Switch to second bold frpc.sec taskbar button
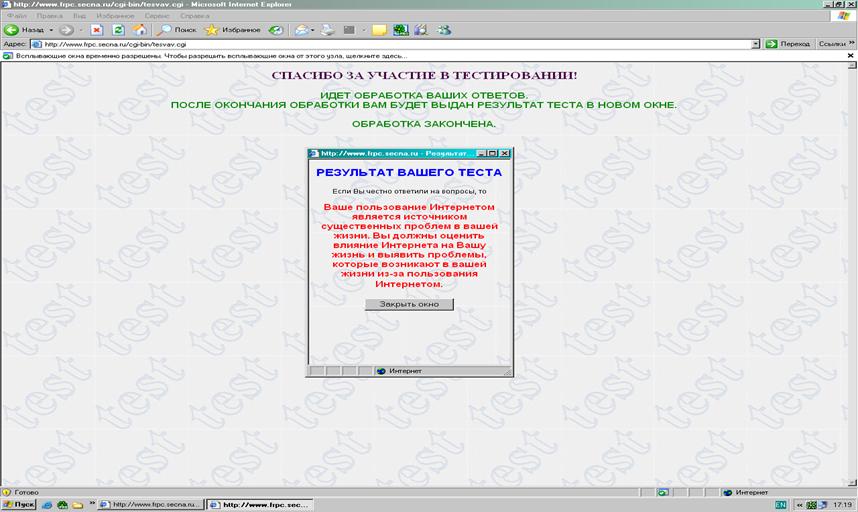Image resolution: width=858 pixels, height=512 pixels. (260, 504)
